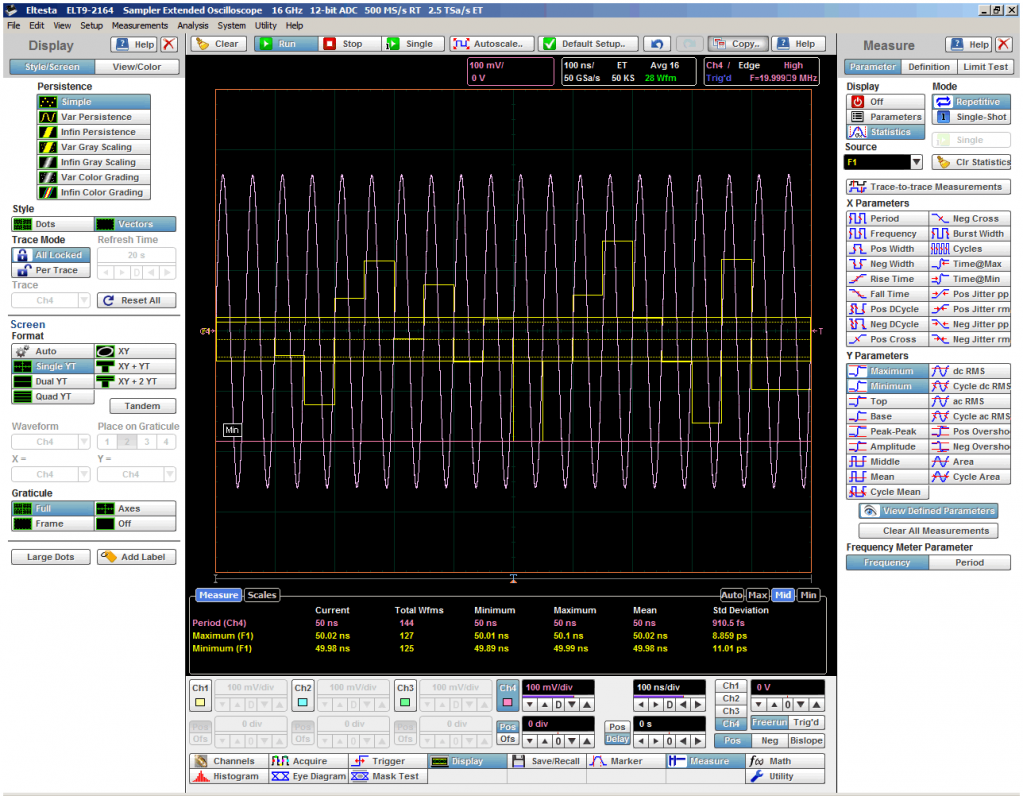Select Infin Color Grading persistence

[x=93, y=192]
